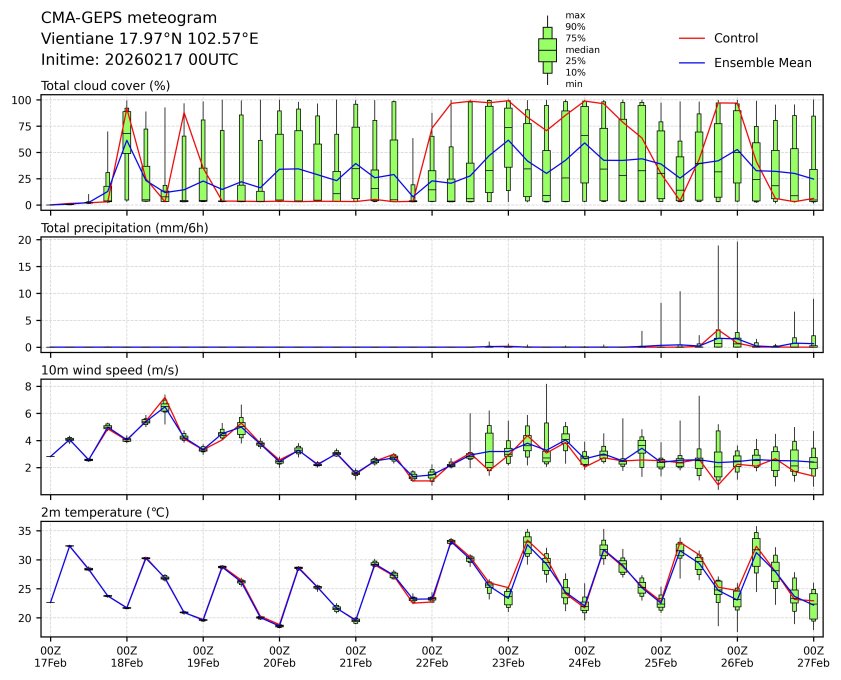Click the blue Ensemble Mean legend line
The width and height of the screenshot is (841, 680).
[692, 62]
